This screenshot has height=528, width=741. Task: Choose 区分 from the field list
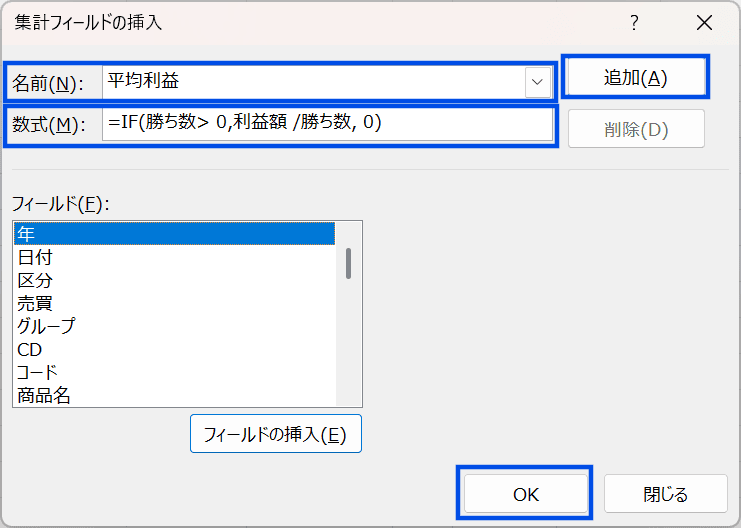pyautogui.click(x=173, y=280)
